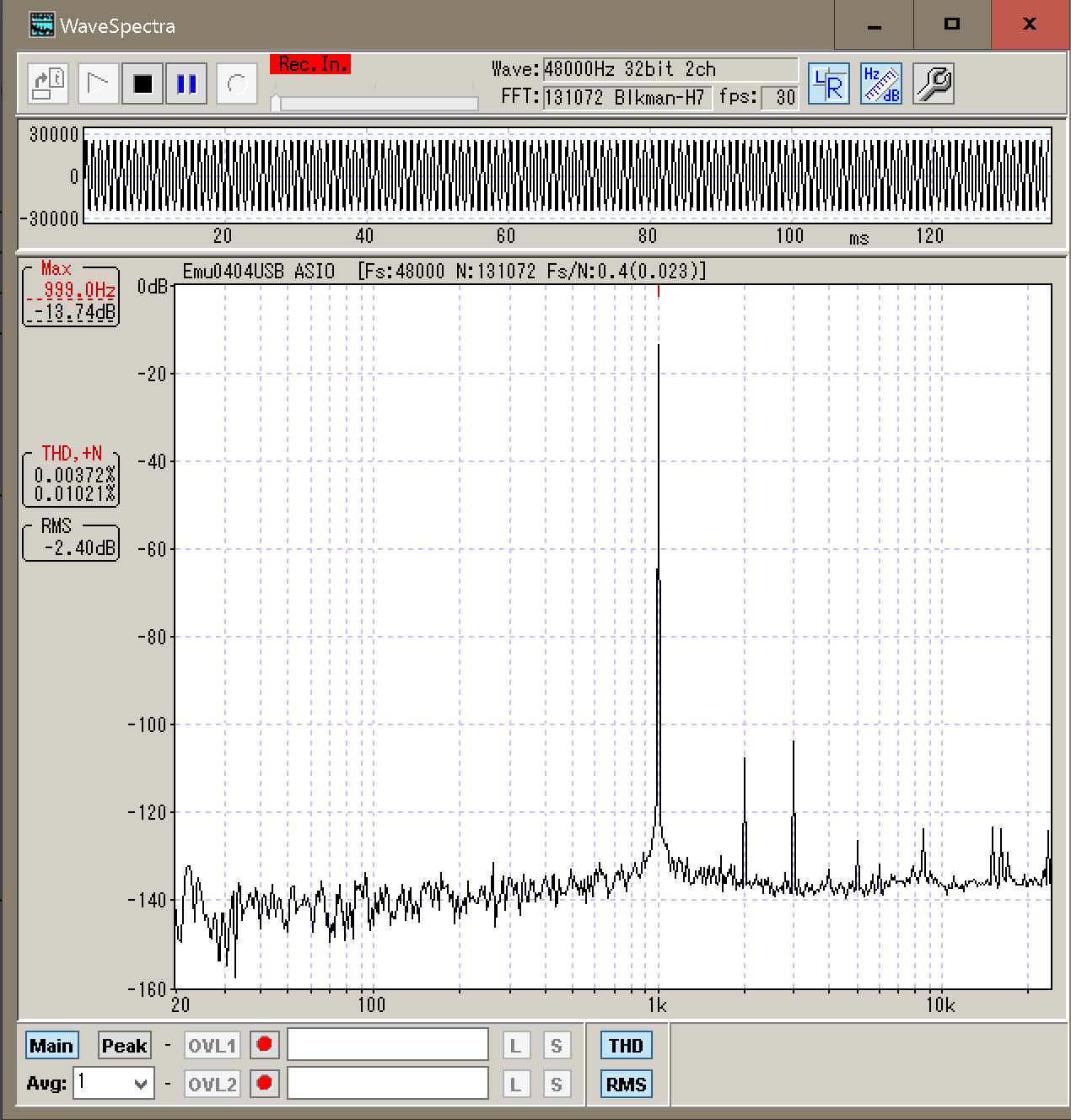Click the red record dot beside OVL2

[x=264, y=1083]
